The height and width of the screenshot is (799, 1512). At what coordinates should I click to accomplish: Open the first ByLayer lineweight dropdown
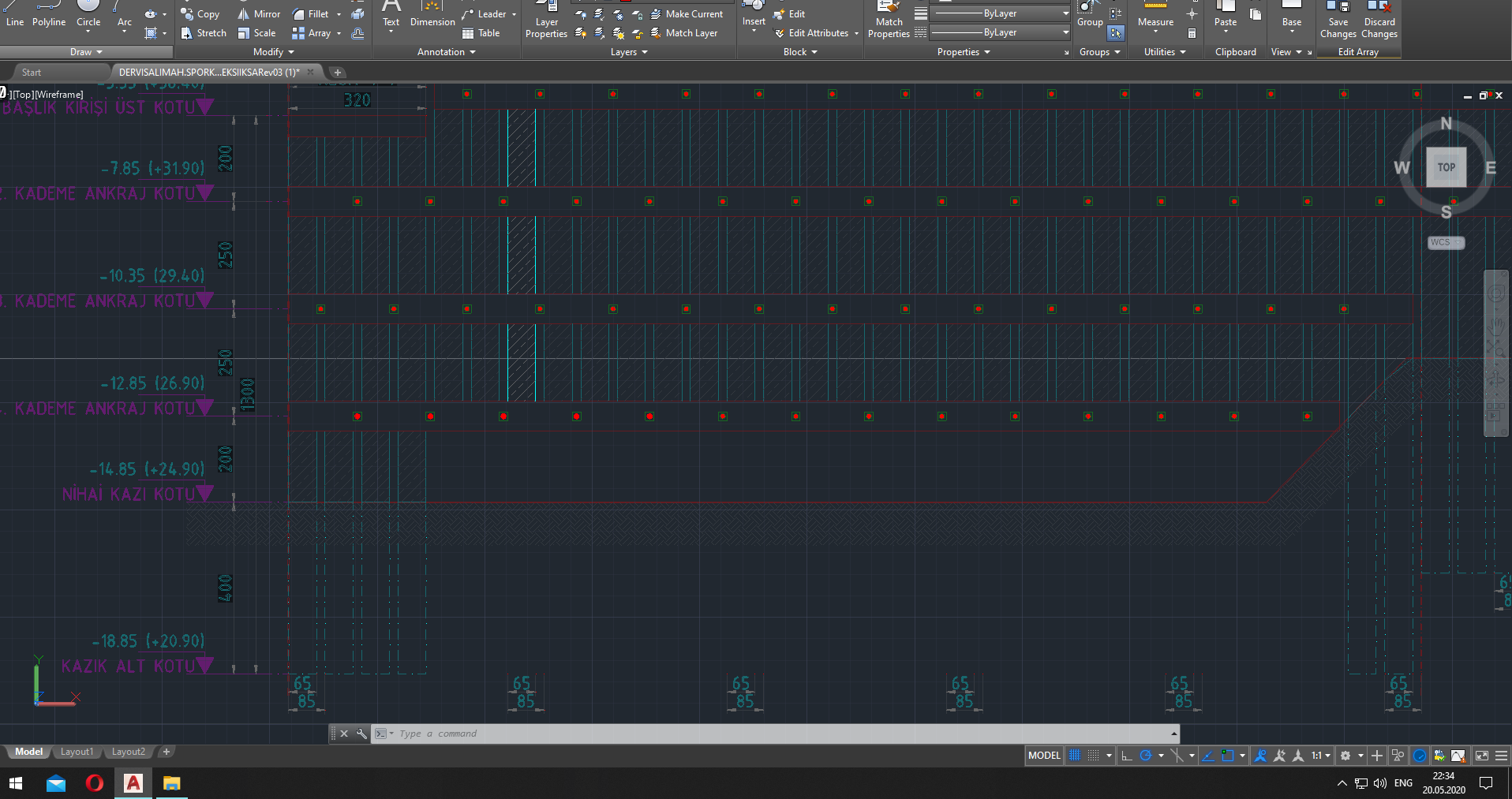(x=1065, y=13)
